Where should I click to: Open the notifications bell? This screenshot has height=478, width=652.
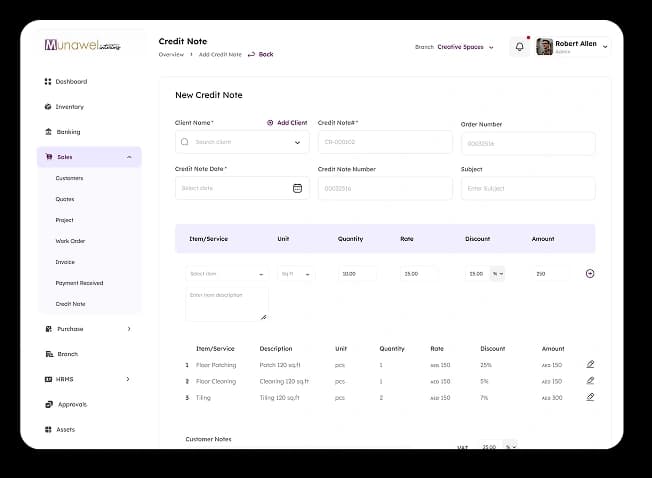coord(519,47)
